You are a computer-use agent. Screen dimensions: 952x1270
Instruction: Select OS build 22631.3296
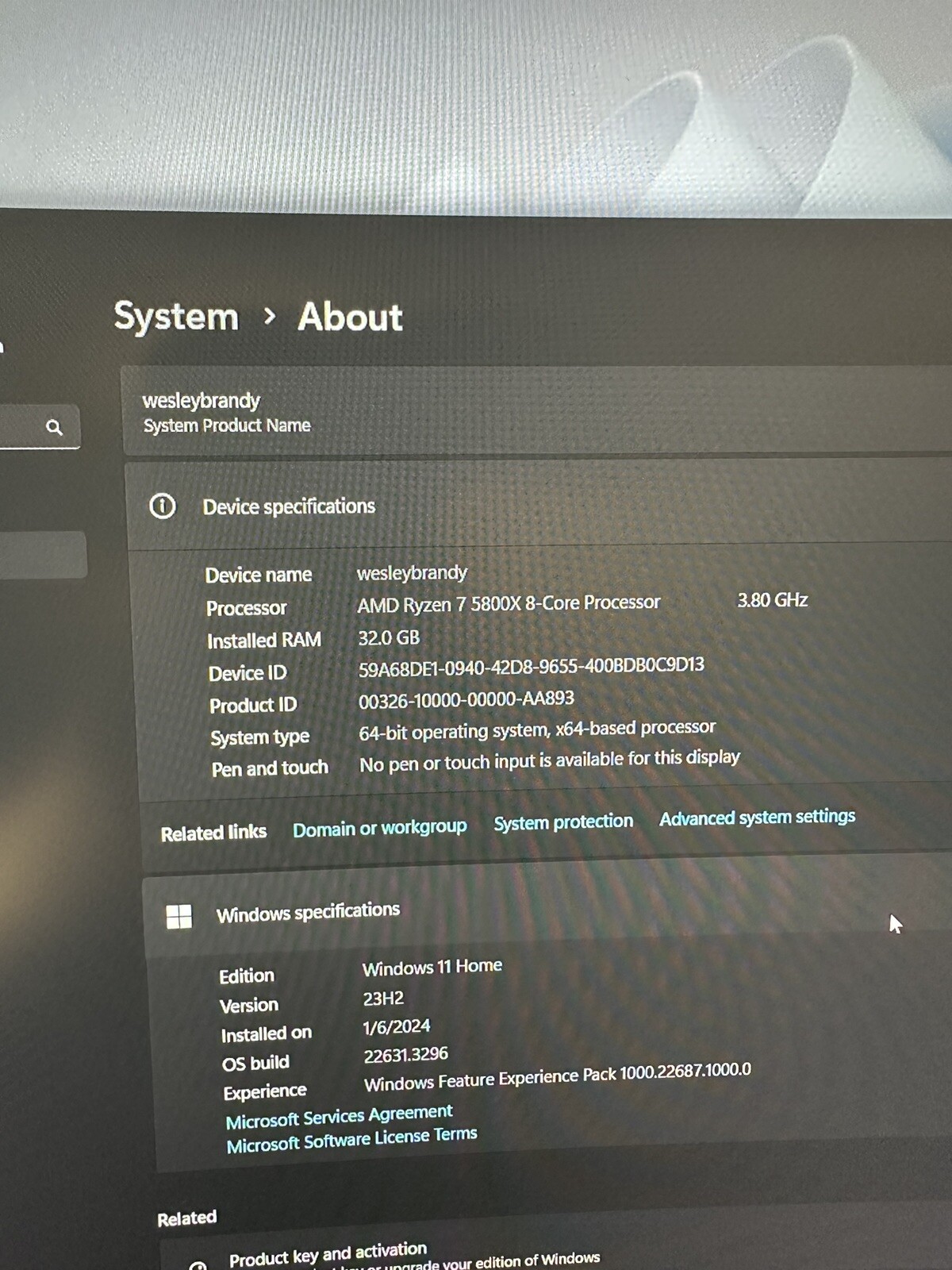click(x=405, y=1055)
